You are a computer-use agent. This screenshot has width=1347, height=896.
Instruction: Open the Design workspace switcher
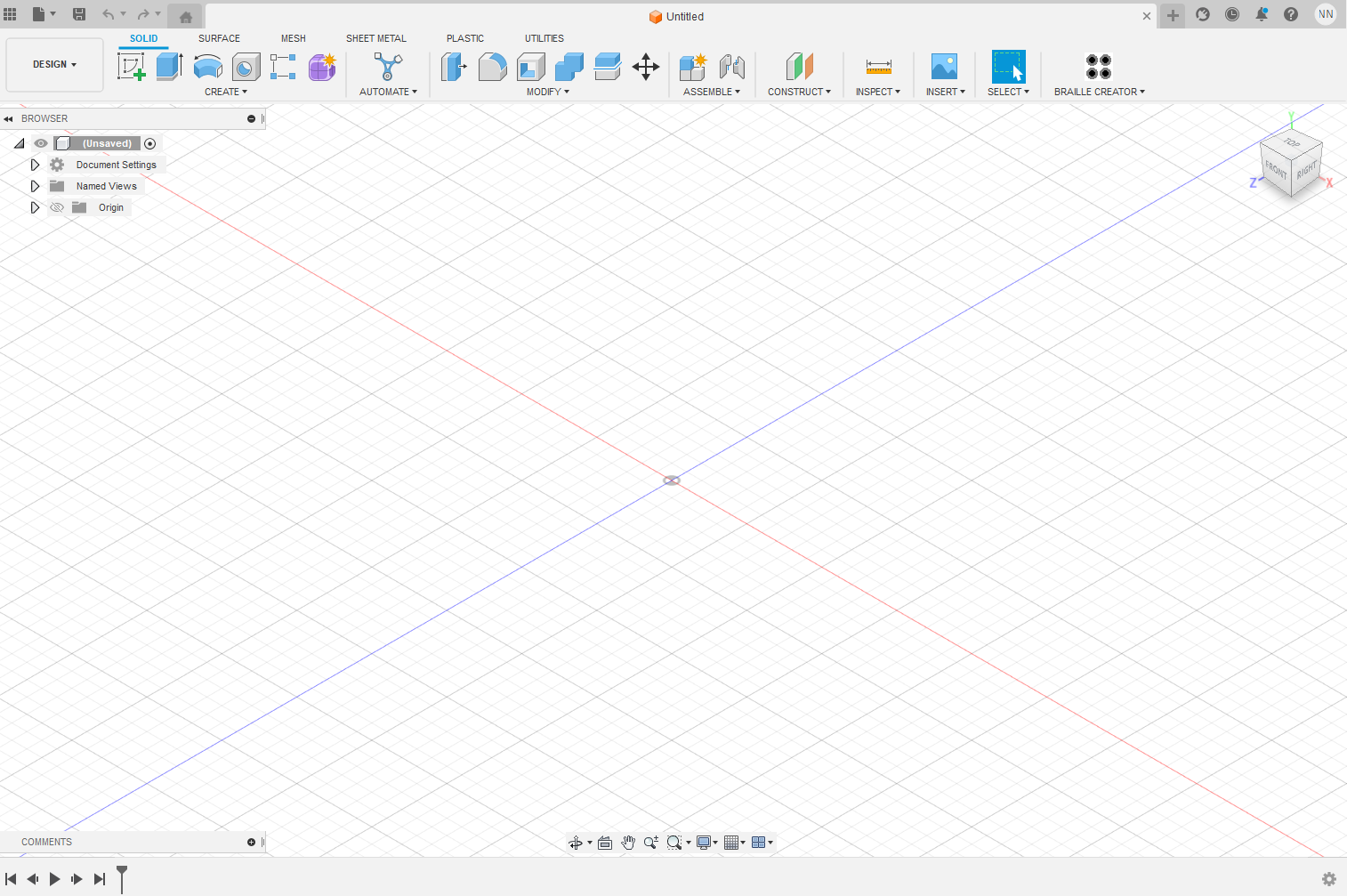point(54,64)
